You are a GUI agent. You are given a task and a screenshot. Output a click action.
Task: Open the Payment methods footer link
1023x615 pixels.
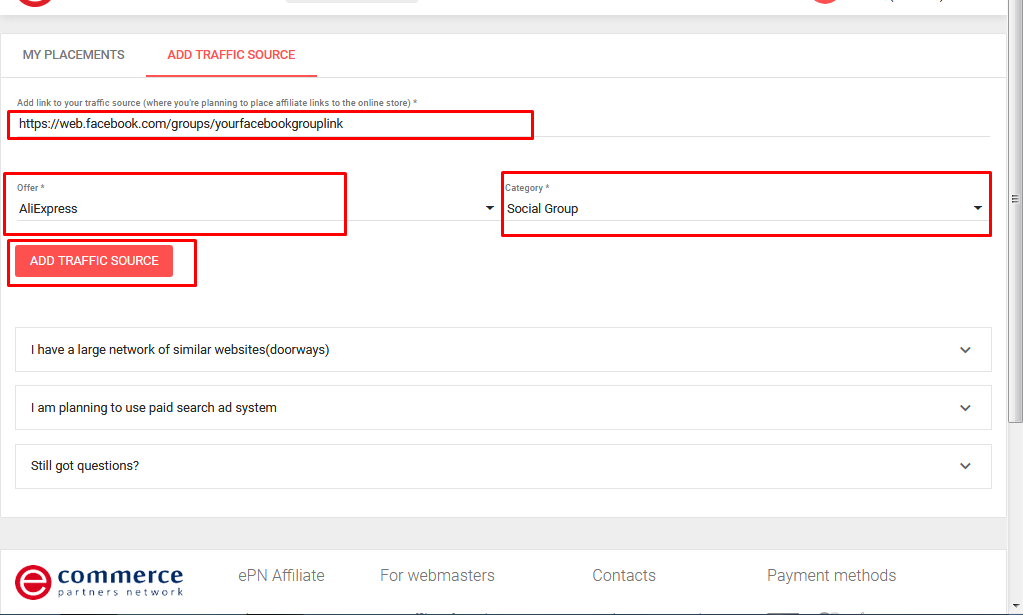tap(831, 575)
